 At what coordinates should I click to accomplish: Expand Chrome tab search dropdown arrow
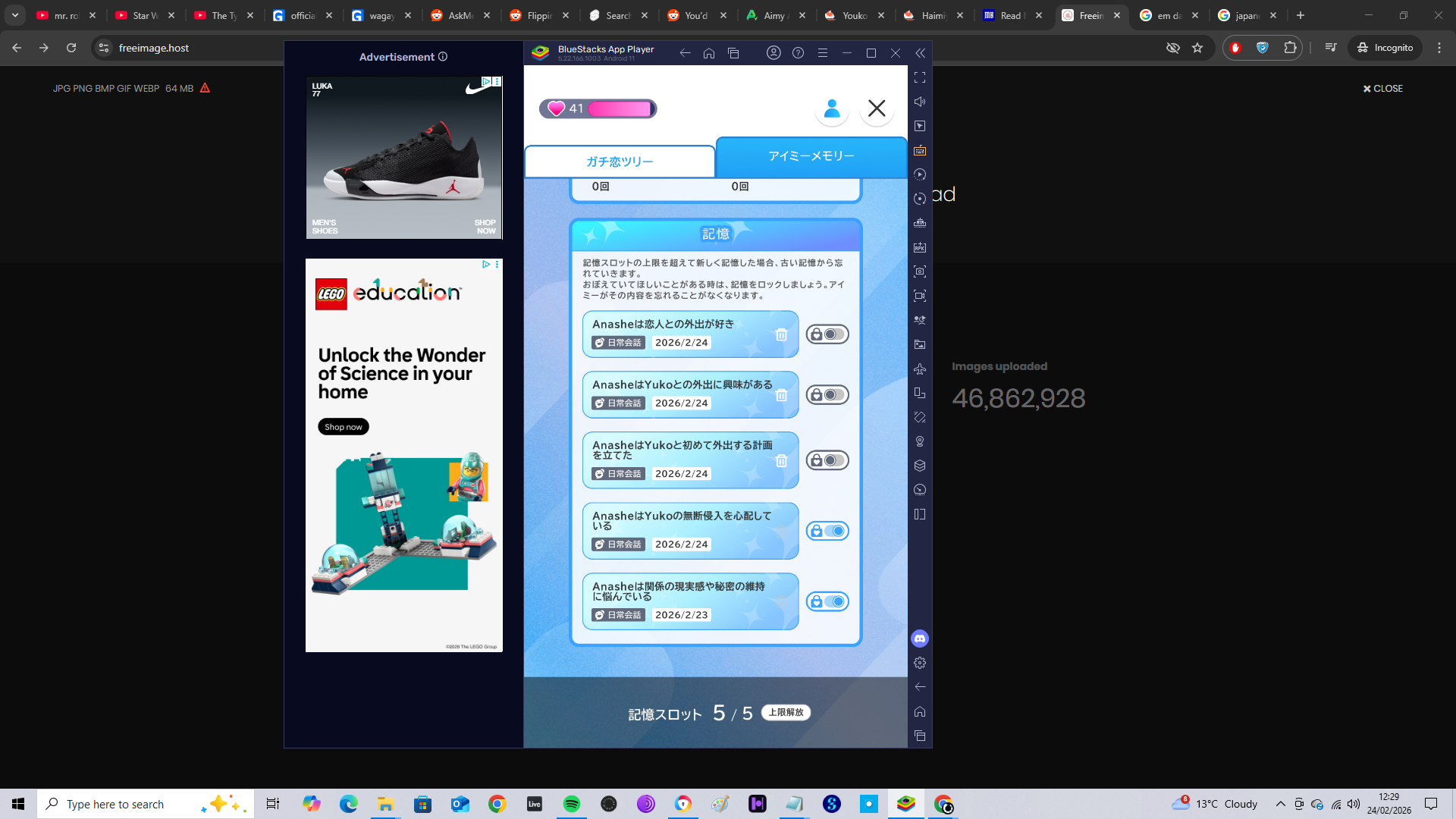point(15,15)
